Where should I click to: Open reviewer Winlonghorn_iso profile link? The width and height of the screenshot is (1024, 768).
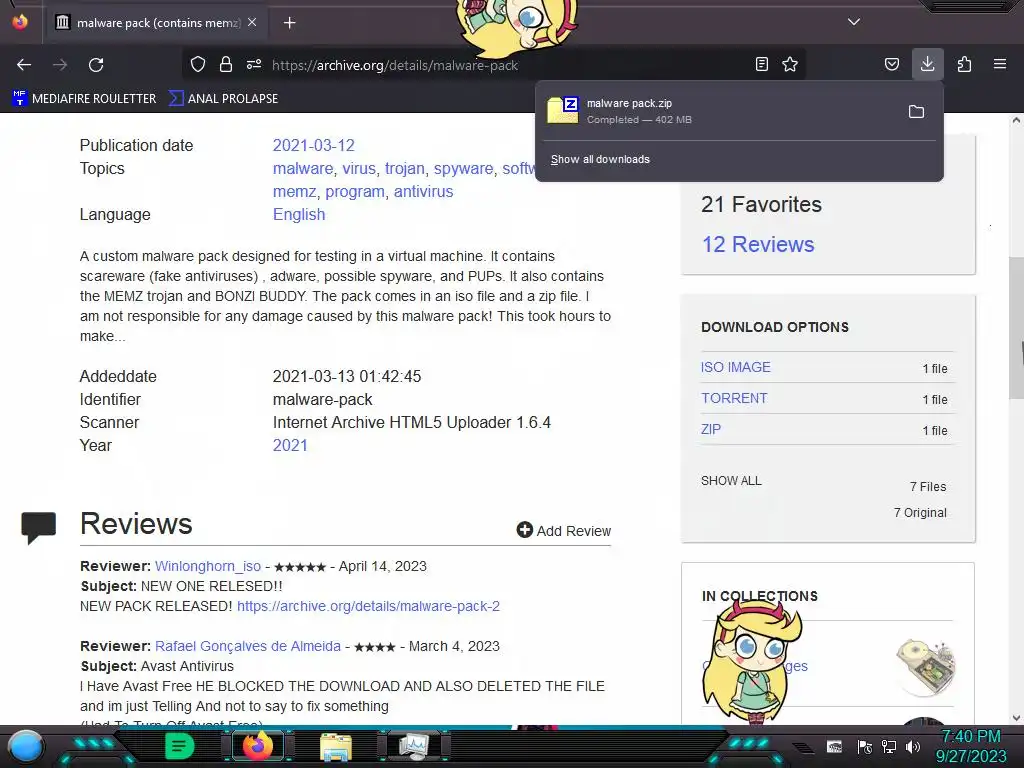pyautogui.click(x=208, y=566)
